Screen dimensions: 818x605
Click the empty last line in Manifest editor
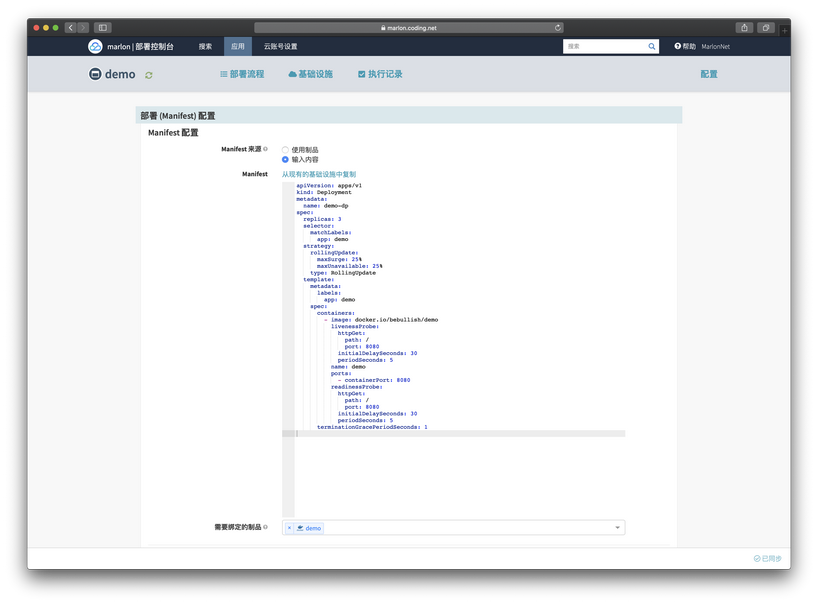[x=460, y=433]
